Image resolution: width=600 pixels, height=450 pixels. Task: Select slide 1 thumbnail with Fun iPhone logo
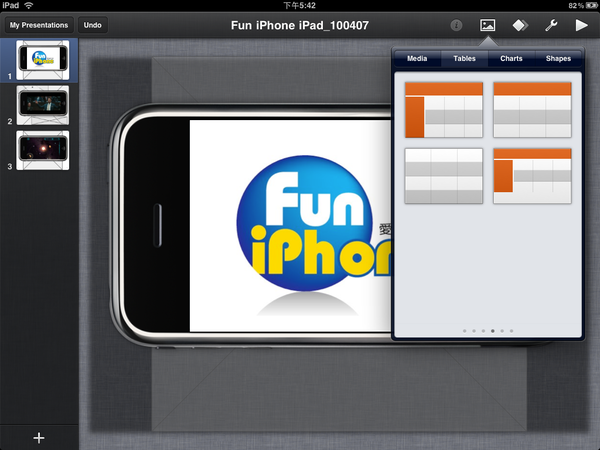coord(42,60)
